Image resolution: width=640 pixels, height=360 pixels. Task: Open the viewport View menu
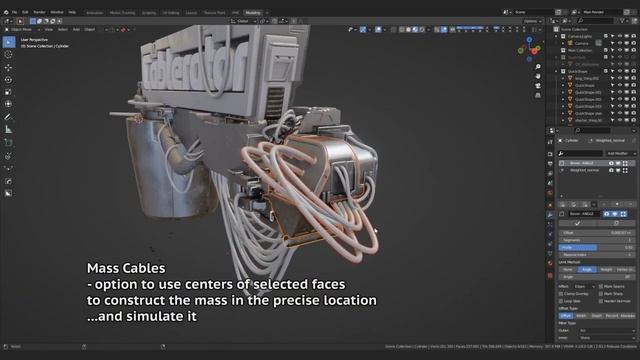tap(49, 29)
